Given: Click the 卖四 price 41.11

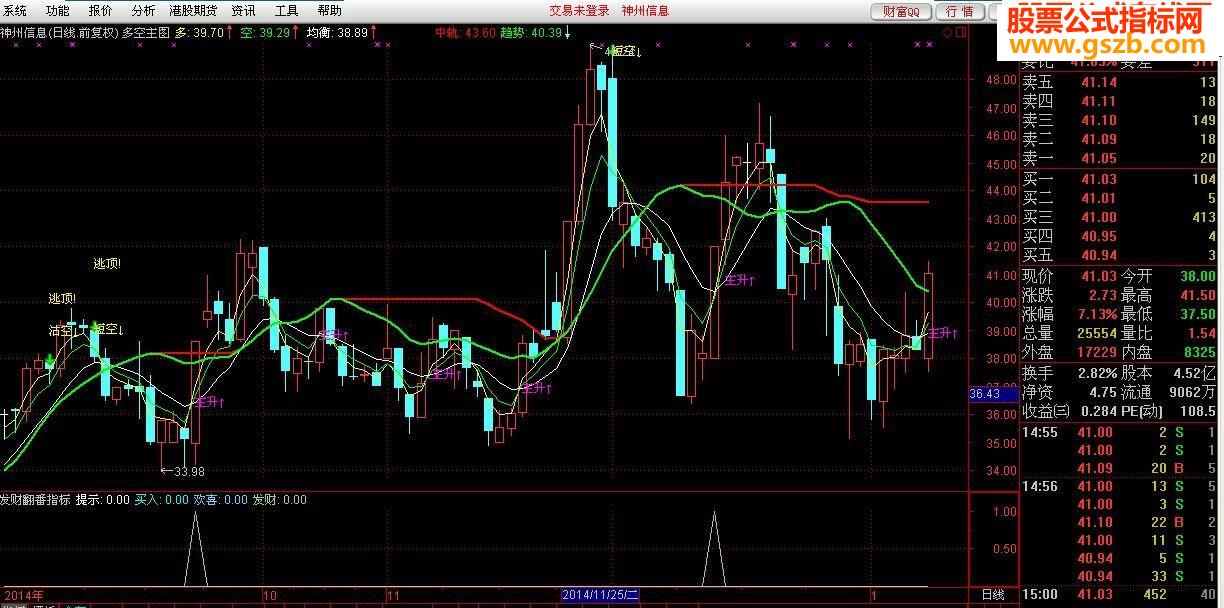Looking at the screenshot, I should [x=1099, y=102].
